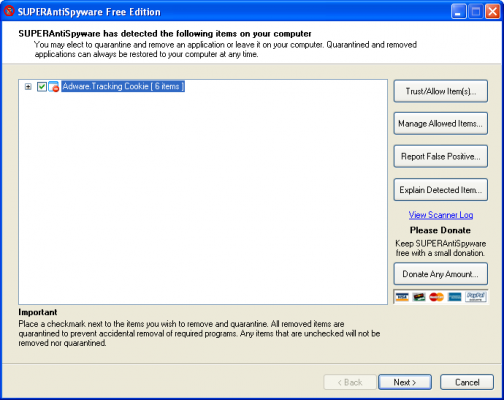Close the SUPERAntiSpyware window
The height and width of the screenshot is (400, 504).
[493, 12]
